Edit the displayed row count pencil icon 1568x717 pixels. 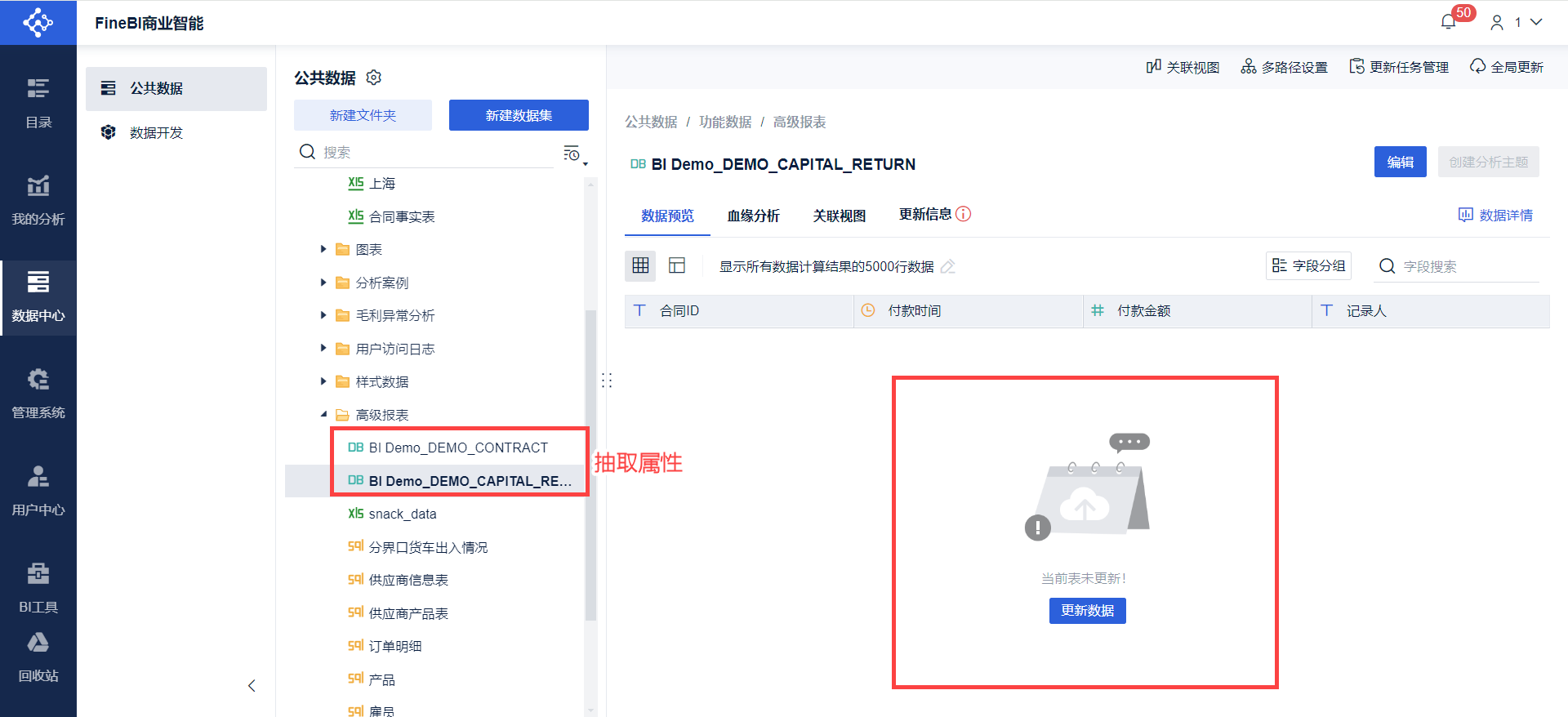click(x=948, y=266)
